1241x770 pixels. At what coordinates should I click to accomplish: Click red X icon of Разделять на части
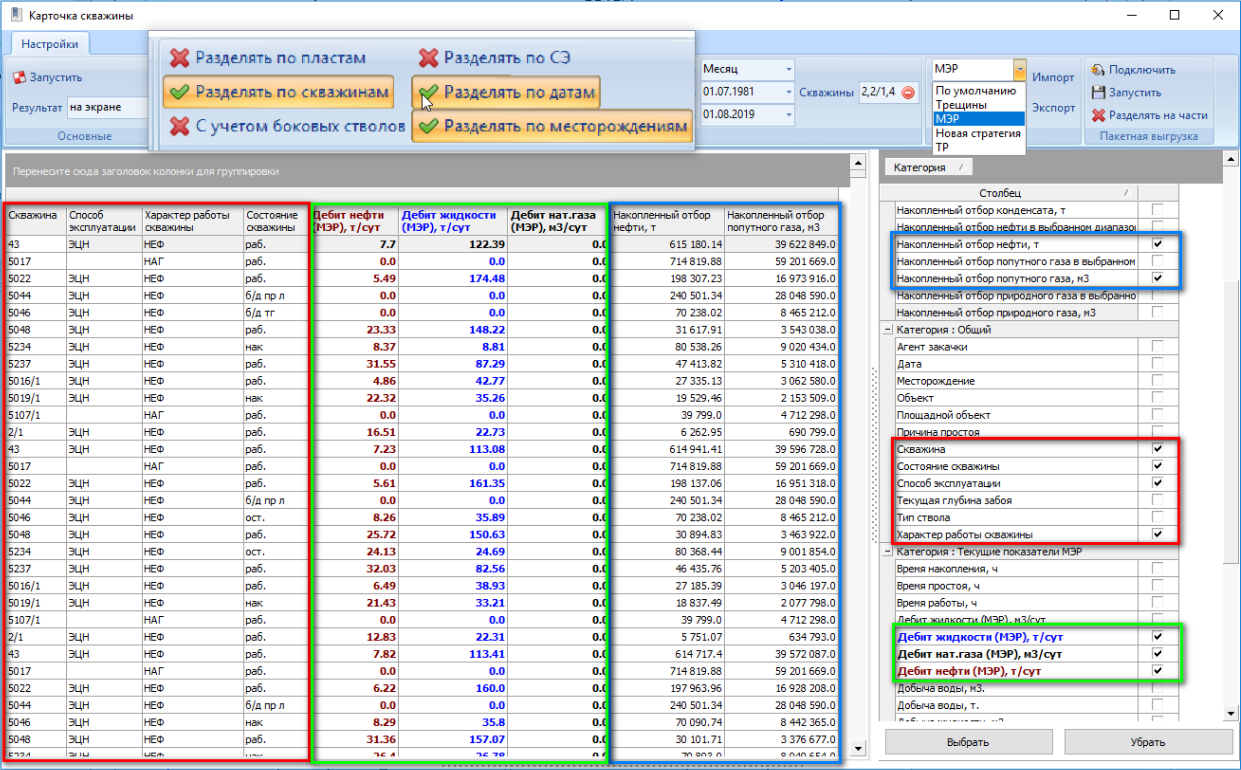click(1097, 115)
